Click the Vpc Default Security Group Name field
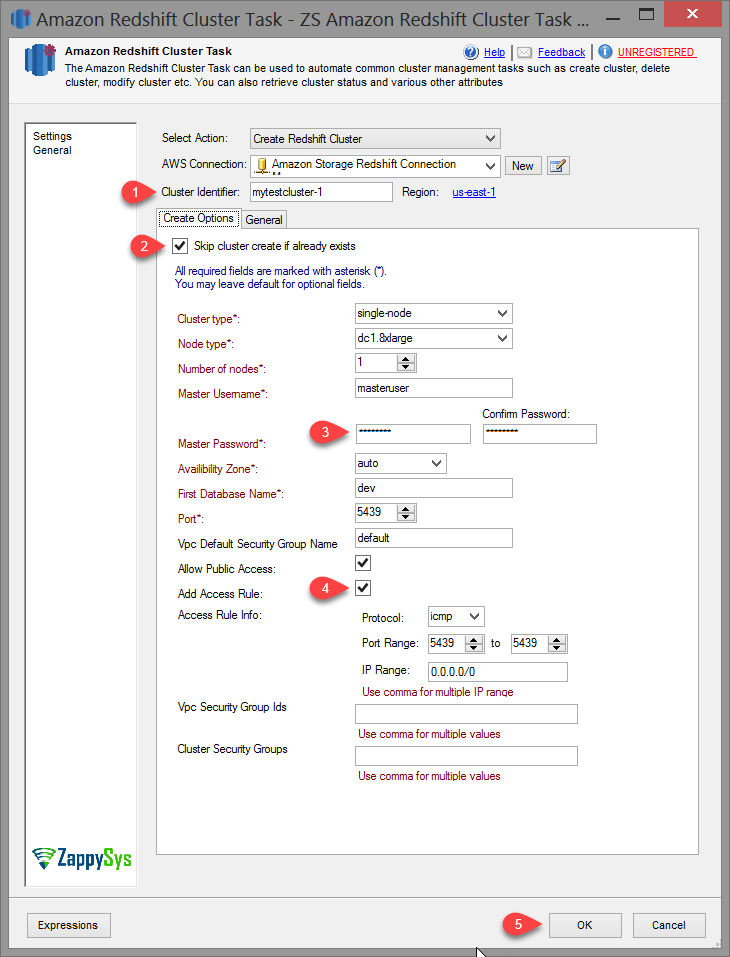The height and width of the screenshot is (957, 730). click(433, 538)
